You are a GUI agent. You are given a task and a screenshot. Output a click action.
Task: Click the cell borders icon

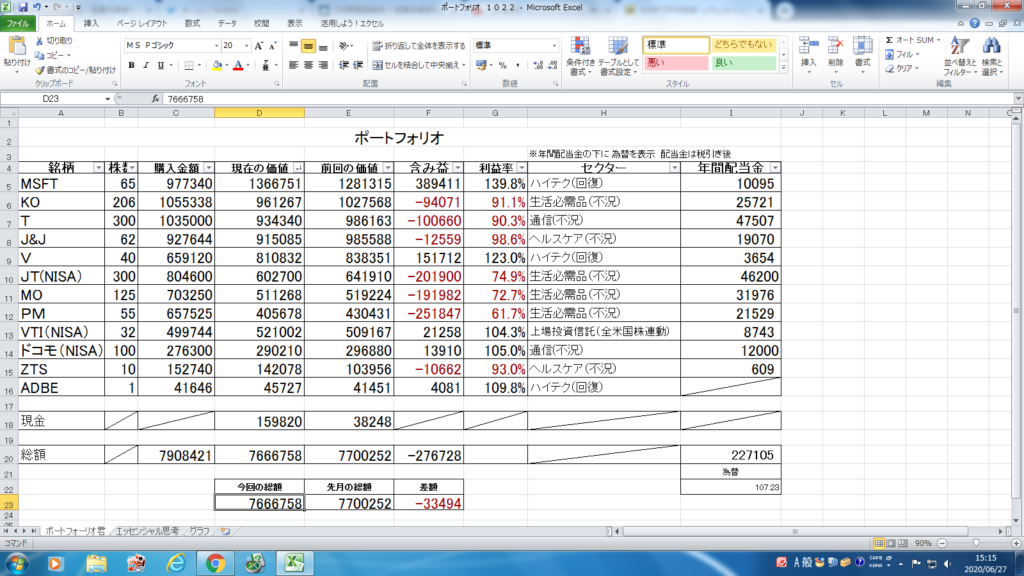[x=189, y=65]
